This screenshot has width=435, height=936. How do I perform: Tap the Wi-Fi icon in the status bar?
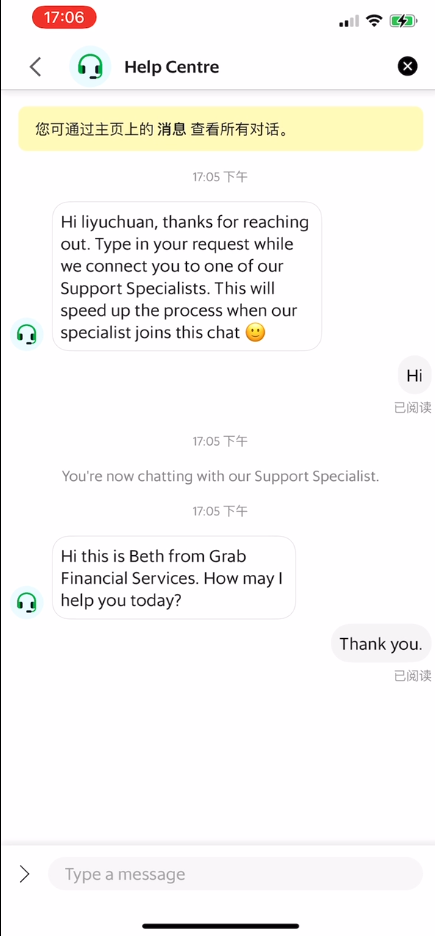pos(375,21)
